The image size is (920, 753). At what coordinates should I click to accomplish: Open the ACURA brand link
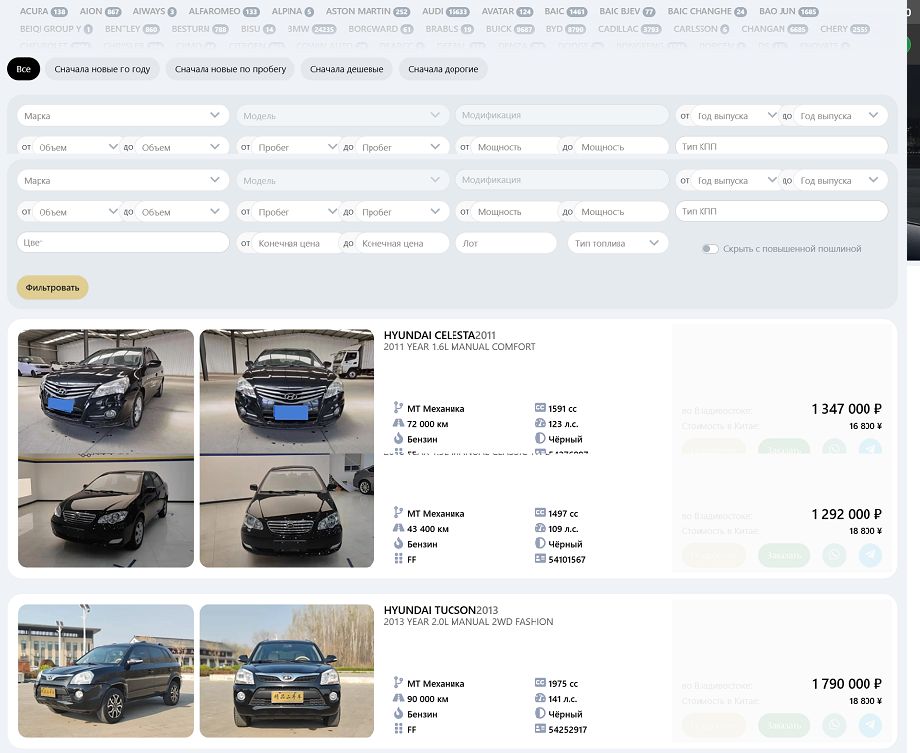point(43,11)
